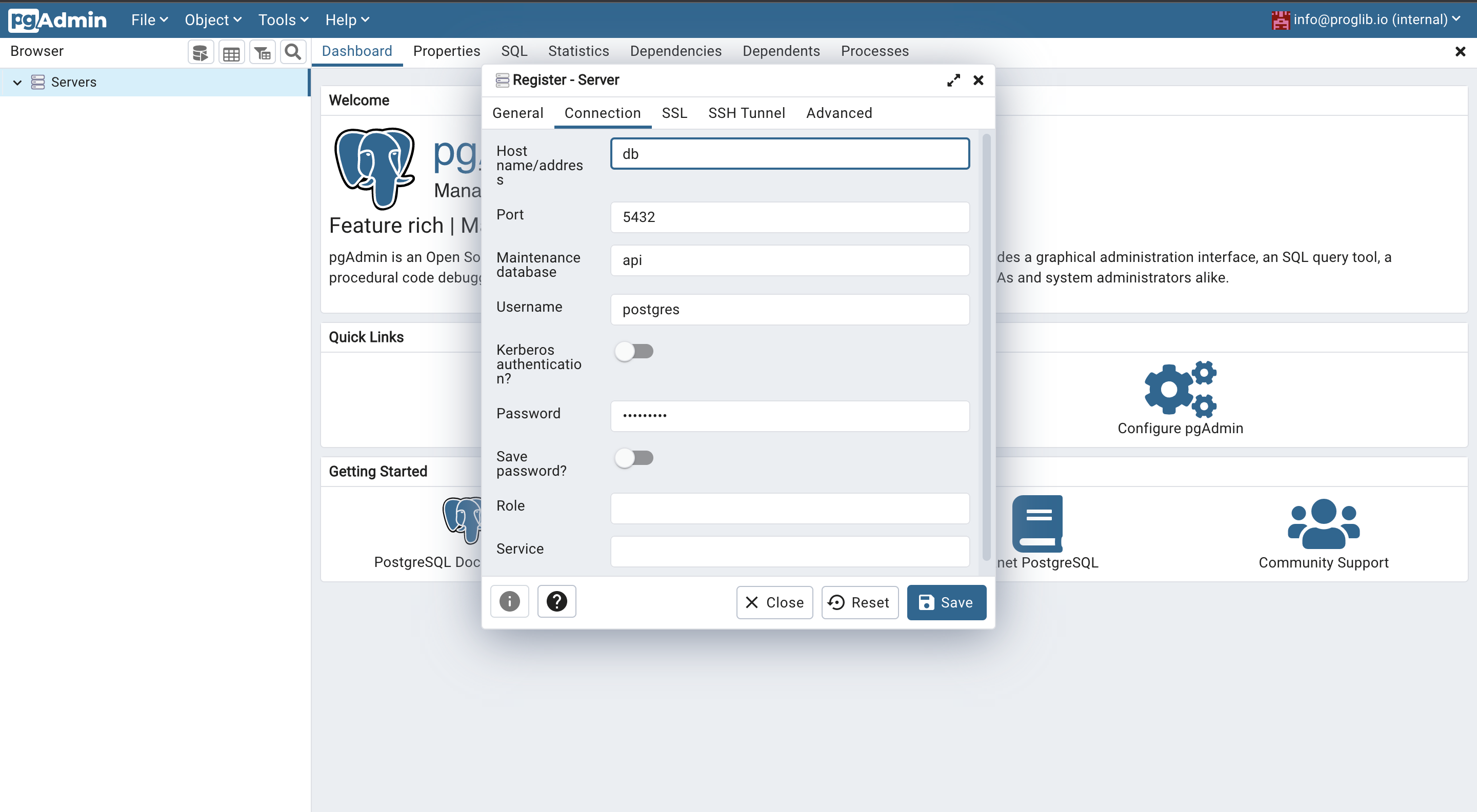
Task: Click the General tab in Register dialog
Action: pos(518,112)
